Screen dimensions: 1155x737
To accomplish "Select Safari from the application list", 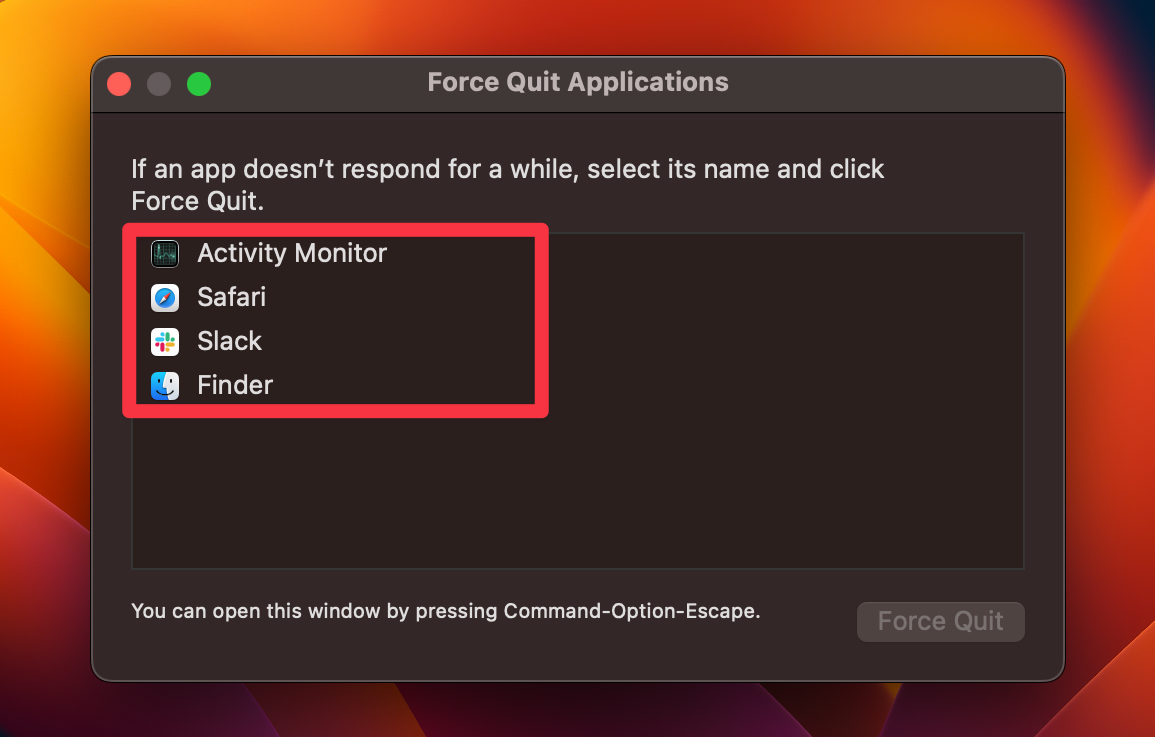I will [231, 297].
